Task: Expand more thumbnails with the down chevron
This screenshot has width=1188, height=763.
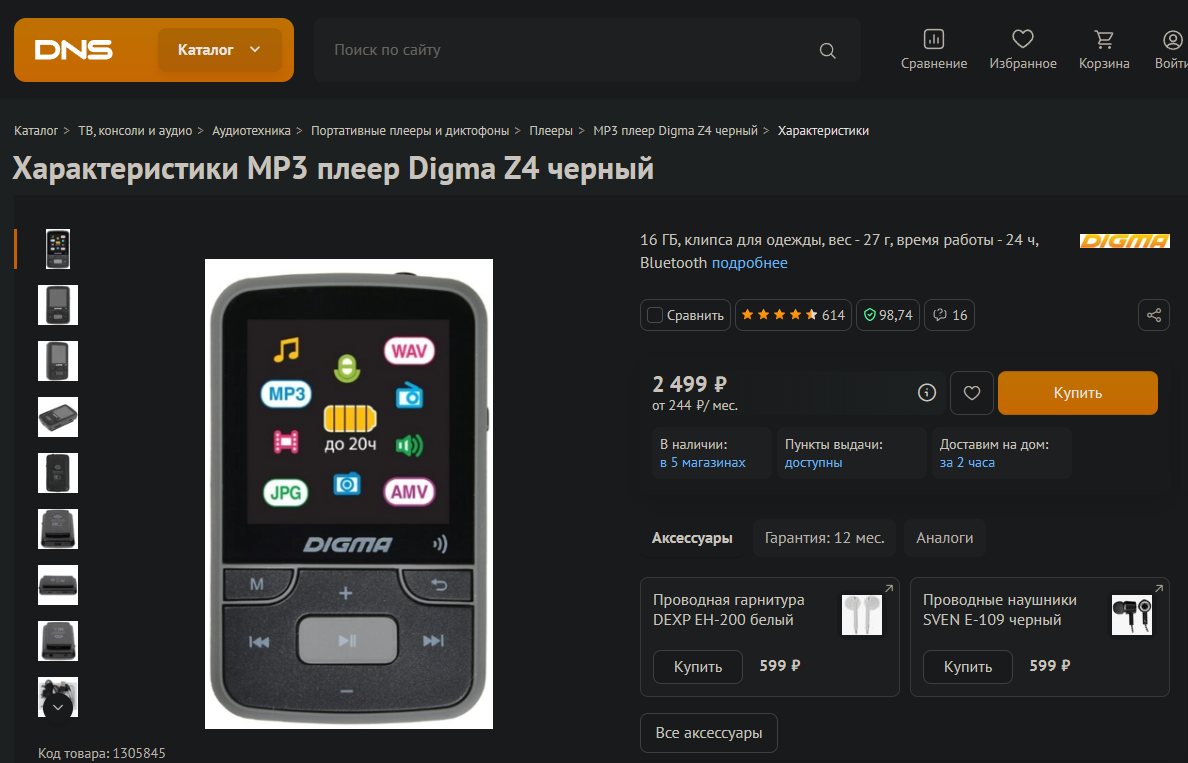Action: click(x=58, y=708)
